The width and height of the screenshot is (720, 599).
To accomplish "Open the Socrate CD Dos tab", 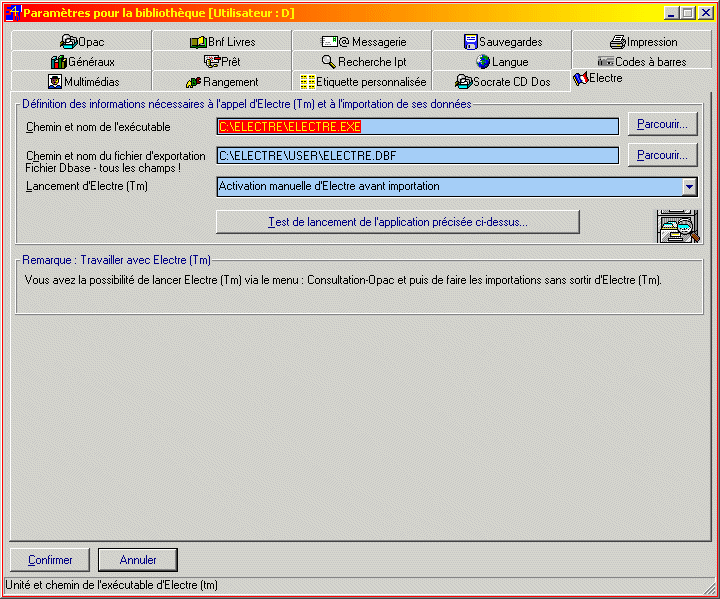I will [502, 82].
